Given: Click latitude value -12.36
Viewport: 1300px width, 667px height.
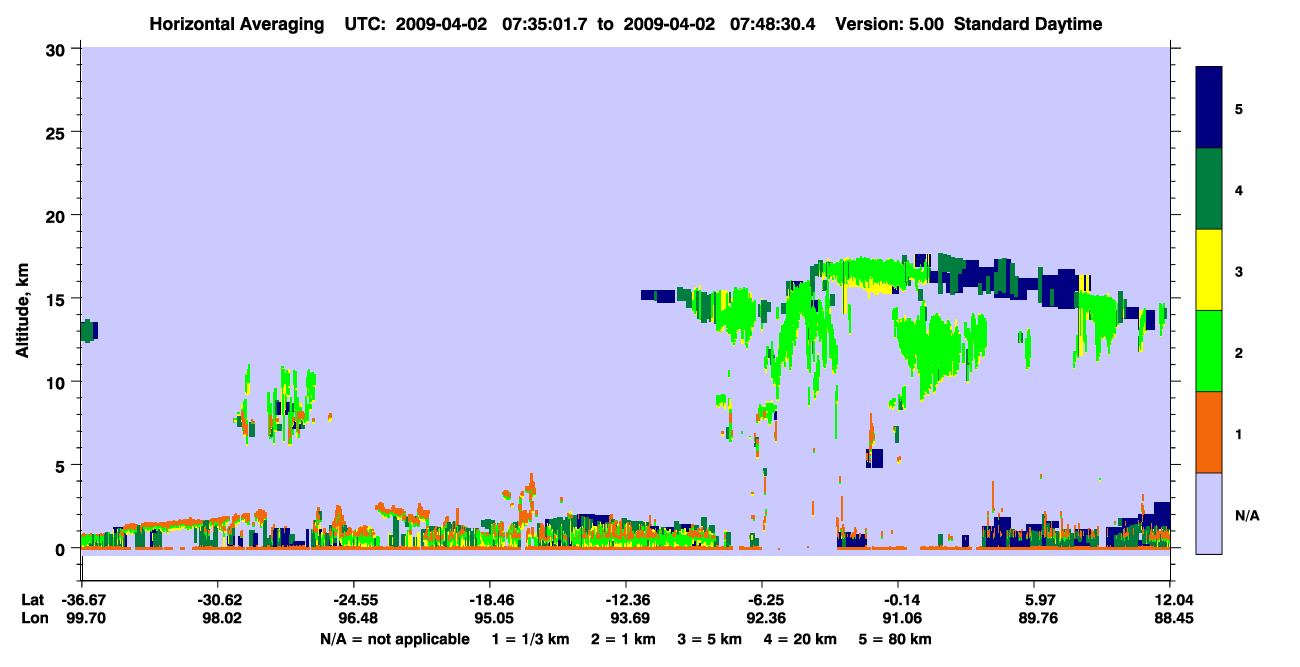Looking at the screenshot, I should 625,600.
